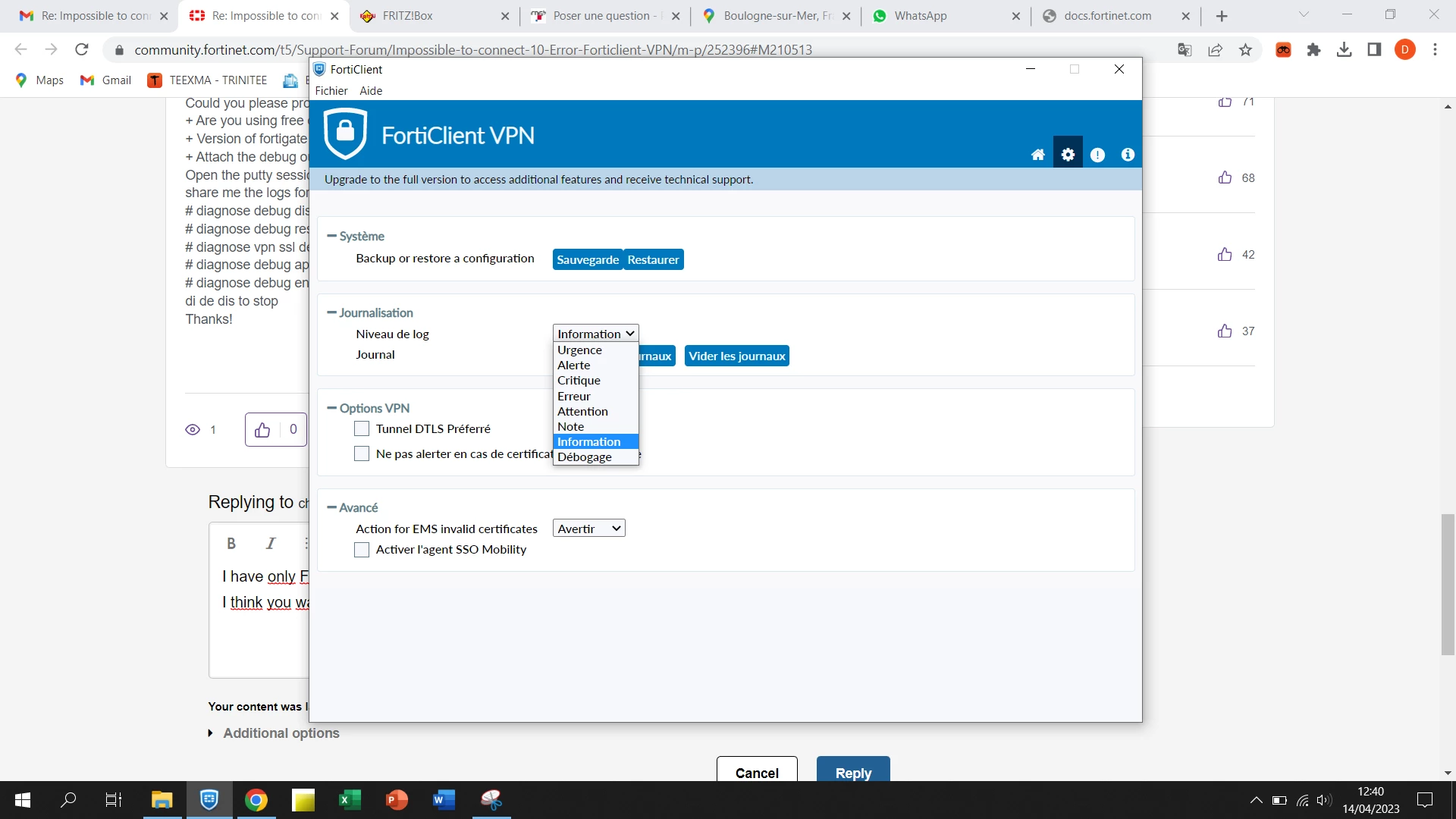This screenshot has width=1456, height=819.
Task: Click the thumbs-up icon next to 42
Action: click(1225, 254)
